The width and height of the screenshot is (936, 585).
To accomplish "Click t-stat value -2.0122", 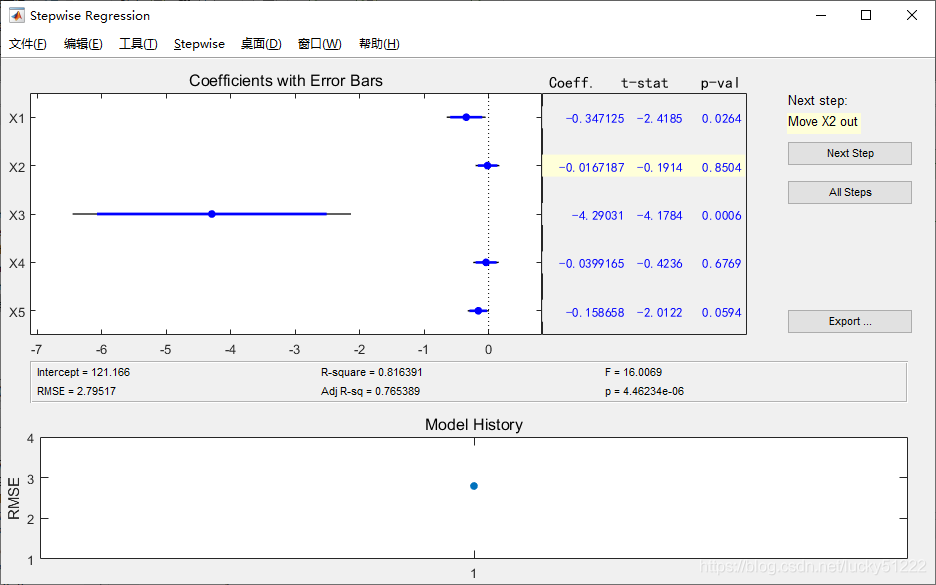I will (x=659, y=313).
